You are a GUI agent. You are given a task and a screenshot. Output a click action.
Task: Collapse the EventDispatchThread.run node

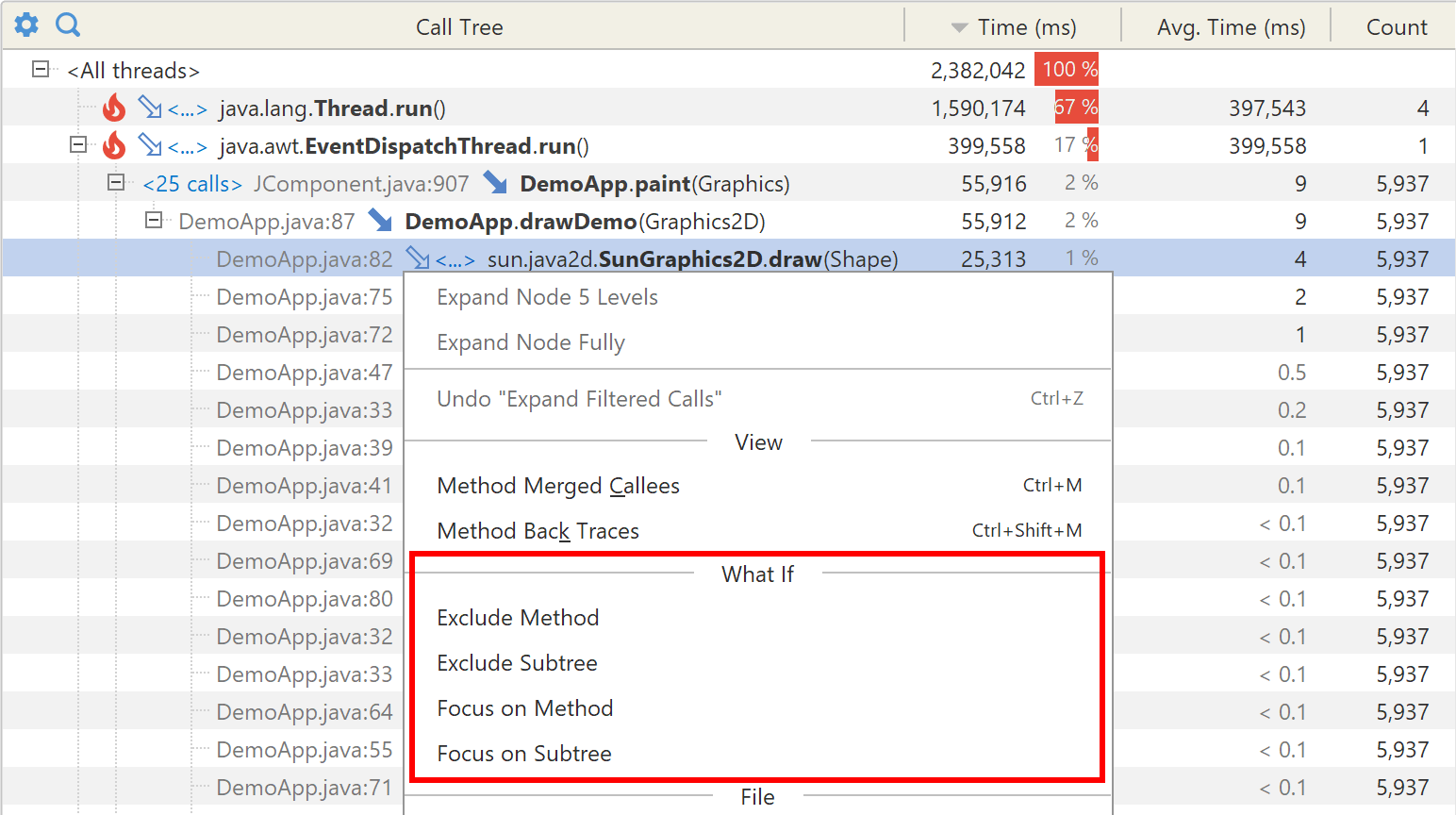coord(78,144)
